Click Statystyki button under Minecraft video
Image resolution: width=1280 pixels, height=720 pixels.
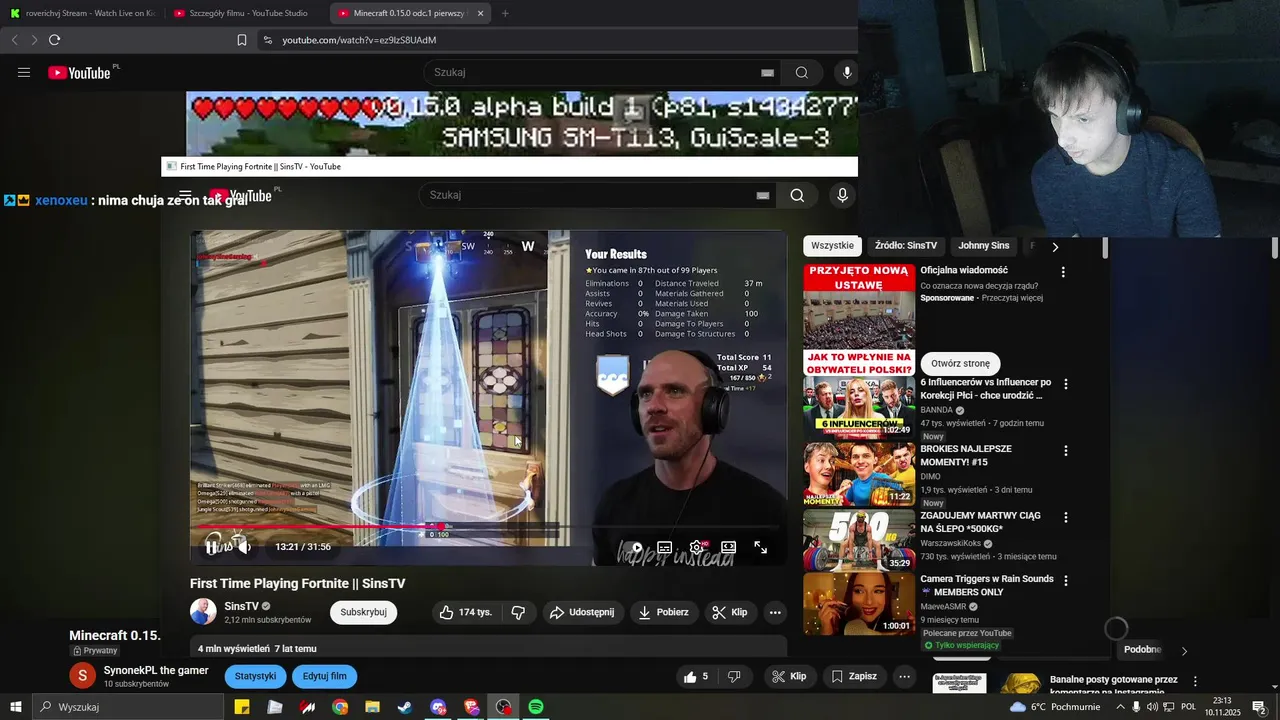(255, 676)
